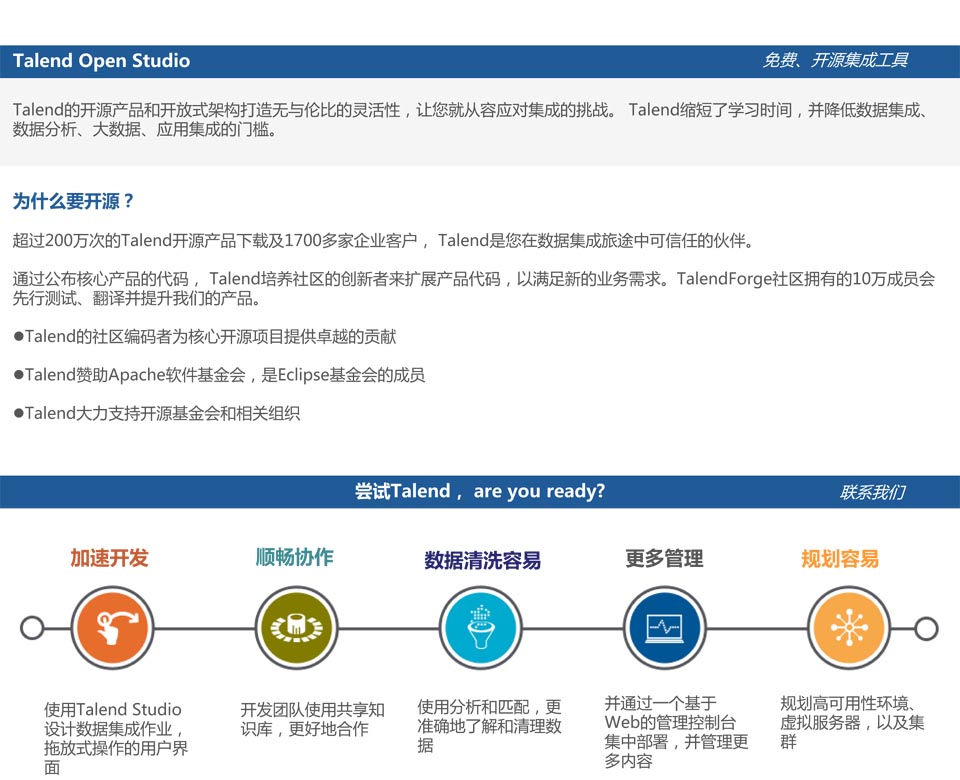Select the Talend Open Studio header title
Screen dimensions: 960x780
[x=101, y=61]
